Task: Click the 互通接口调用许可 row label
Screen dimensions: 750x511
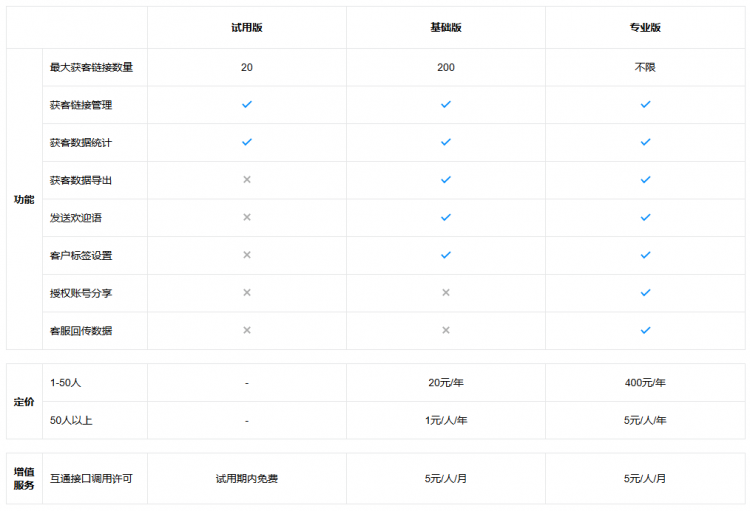Action: (x=91, y=479)
